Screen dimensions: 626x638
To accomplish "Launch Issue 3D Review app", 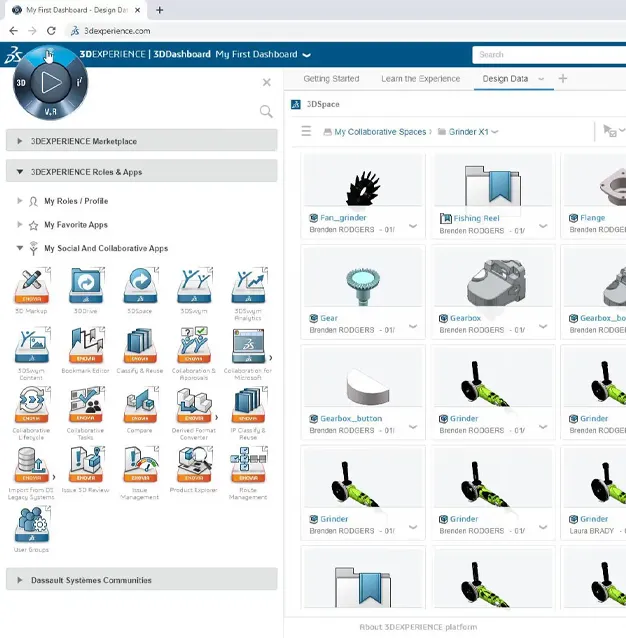I will pos(86,465).
